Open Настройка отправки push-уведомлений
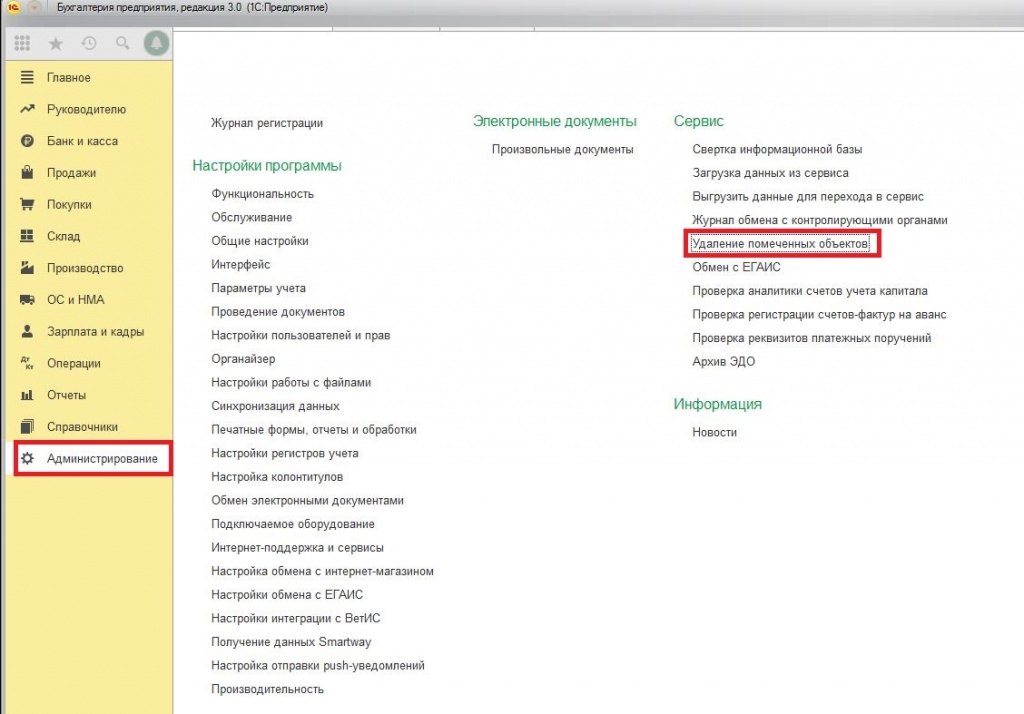The height and width of the screenshot is (714, 1024). 317,666
